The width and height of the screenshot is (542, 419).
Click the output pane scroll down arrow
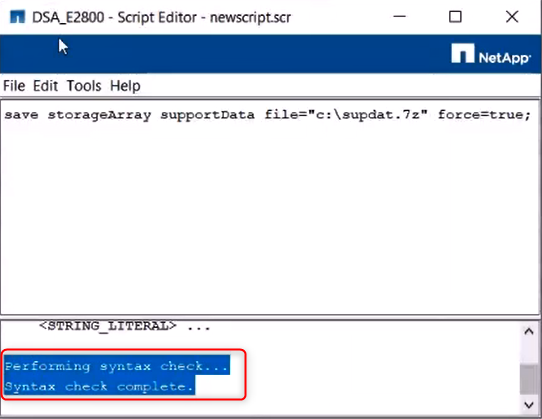[x=529, y=404]
